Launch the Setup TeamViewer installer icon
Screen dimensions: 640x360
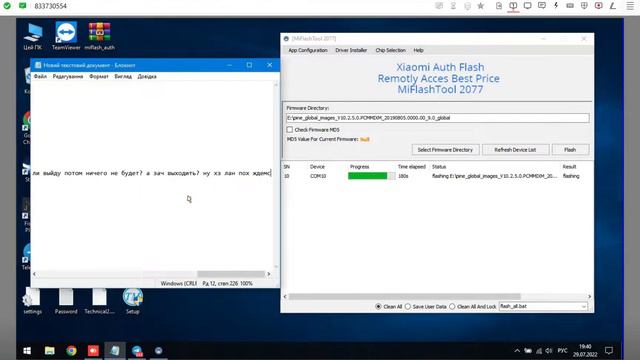point(133,301)
